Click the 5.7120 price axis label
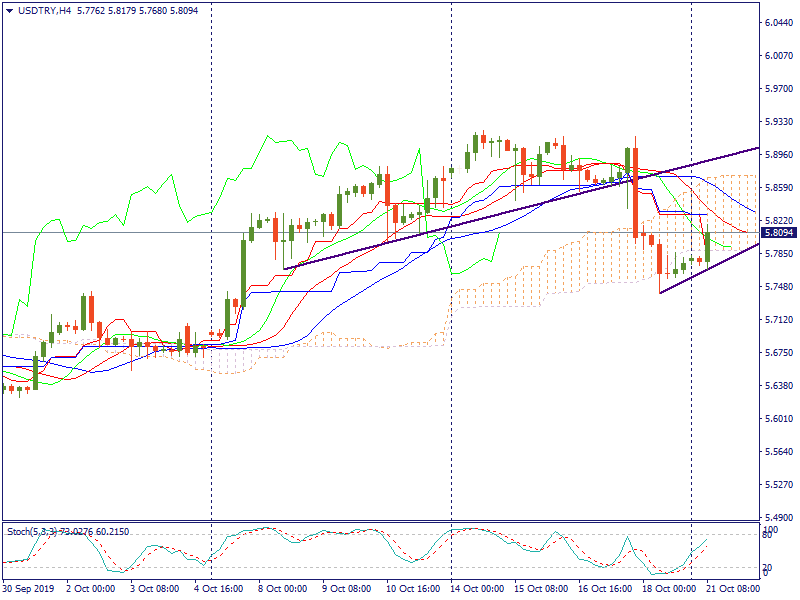Viewport: 800px width, 600px height. pyautogui.click(x=779, y=320)
